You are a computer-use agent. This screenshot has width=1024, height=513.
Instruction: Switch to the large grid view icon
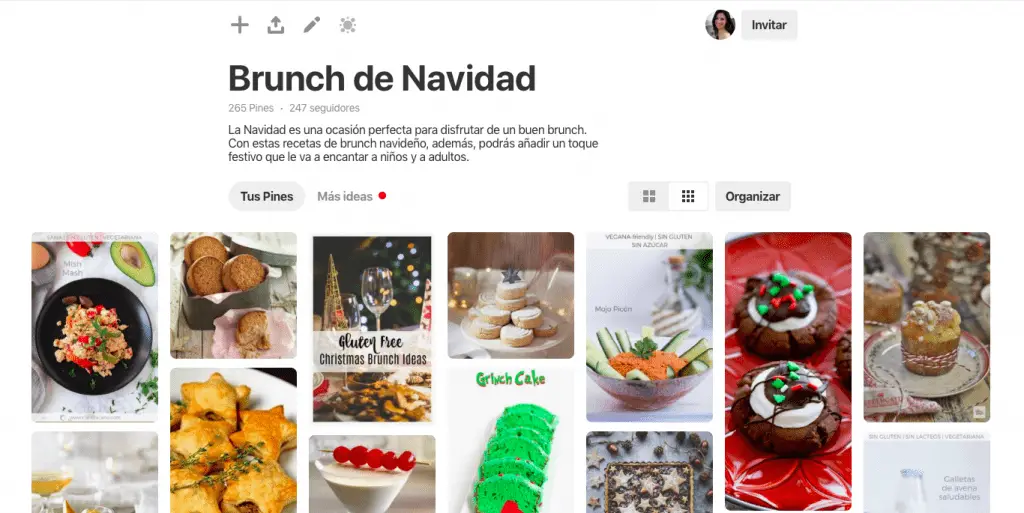tap(648, 196)
